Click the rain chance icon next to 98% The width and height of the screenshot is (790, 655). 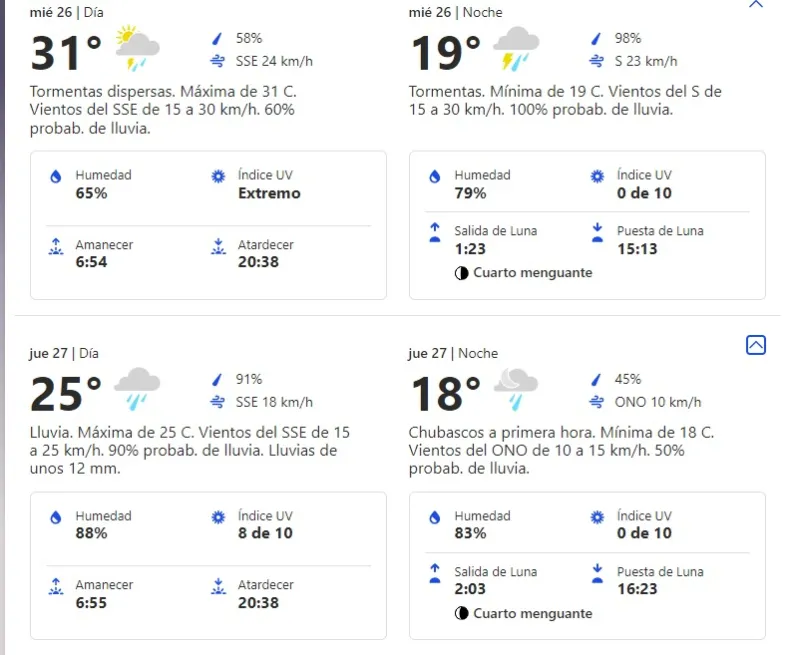point(597,39)
